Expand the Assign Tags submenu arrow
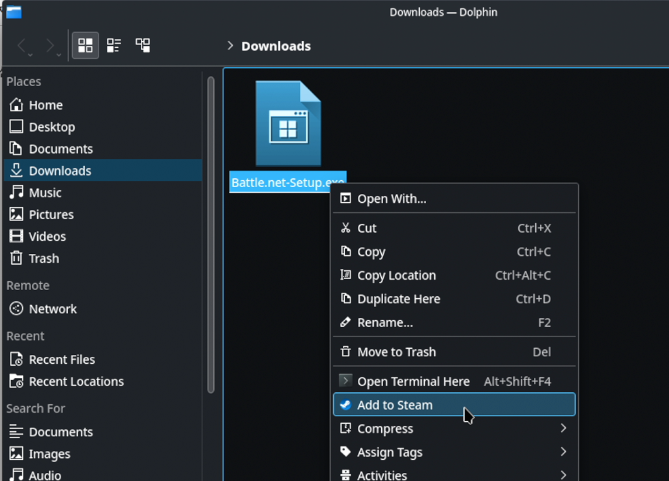 coord(563,452)
